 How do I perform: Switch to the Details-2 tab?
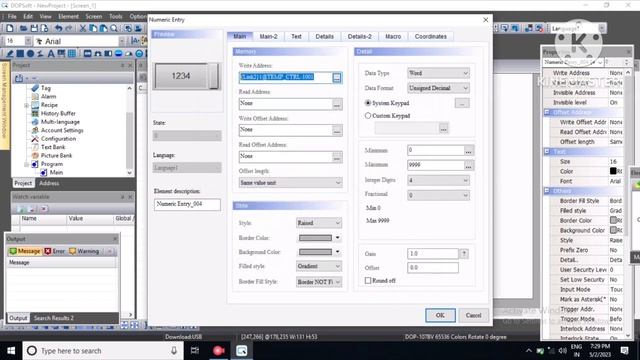click(360, 36)
